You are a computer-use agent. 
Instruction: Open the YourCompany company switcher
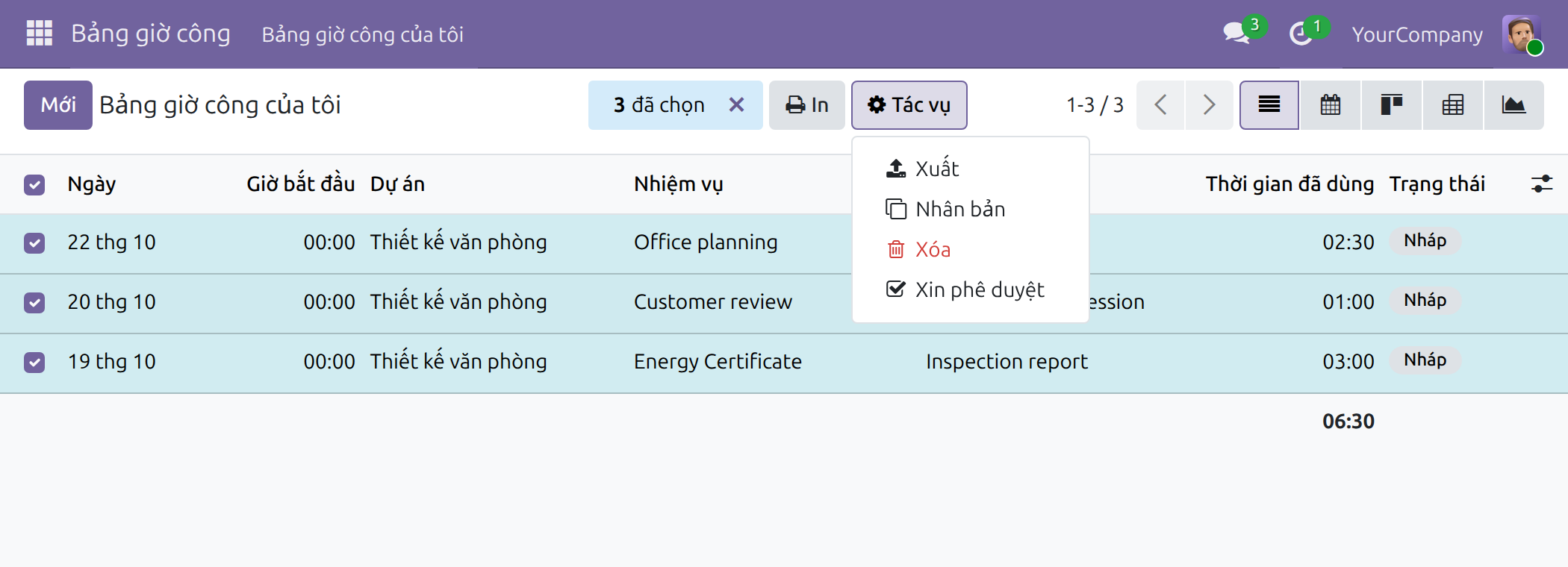1417,34
